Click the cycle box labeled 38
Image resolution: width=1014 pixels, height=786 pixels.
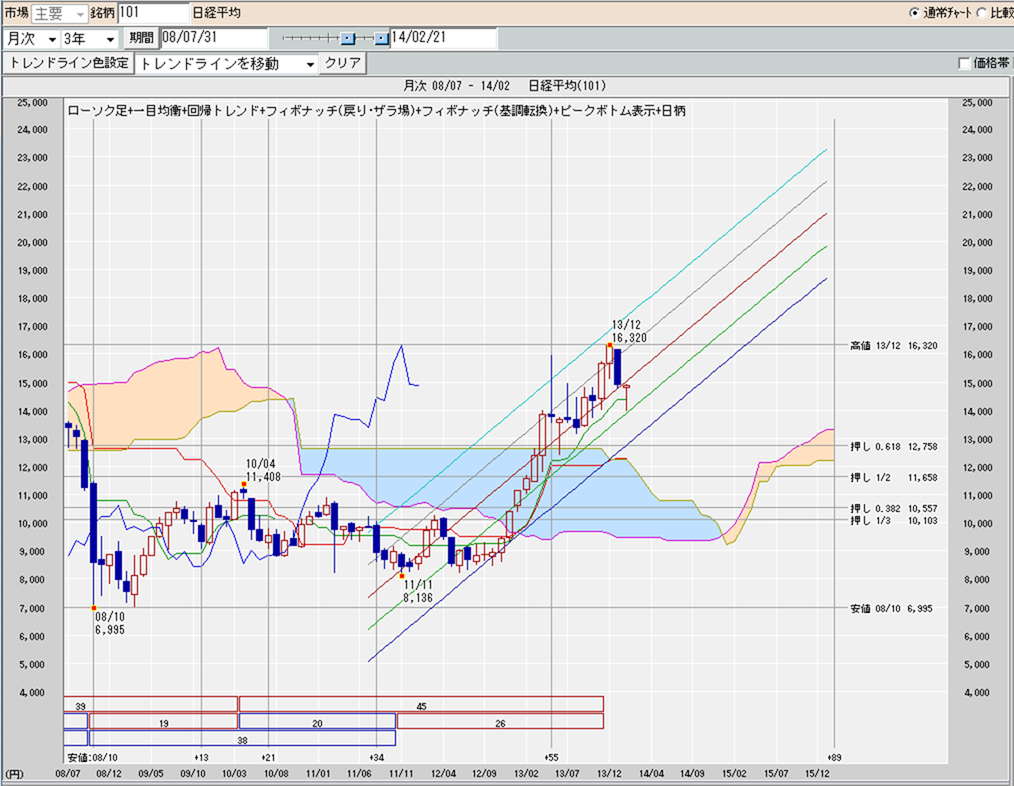243,738
